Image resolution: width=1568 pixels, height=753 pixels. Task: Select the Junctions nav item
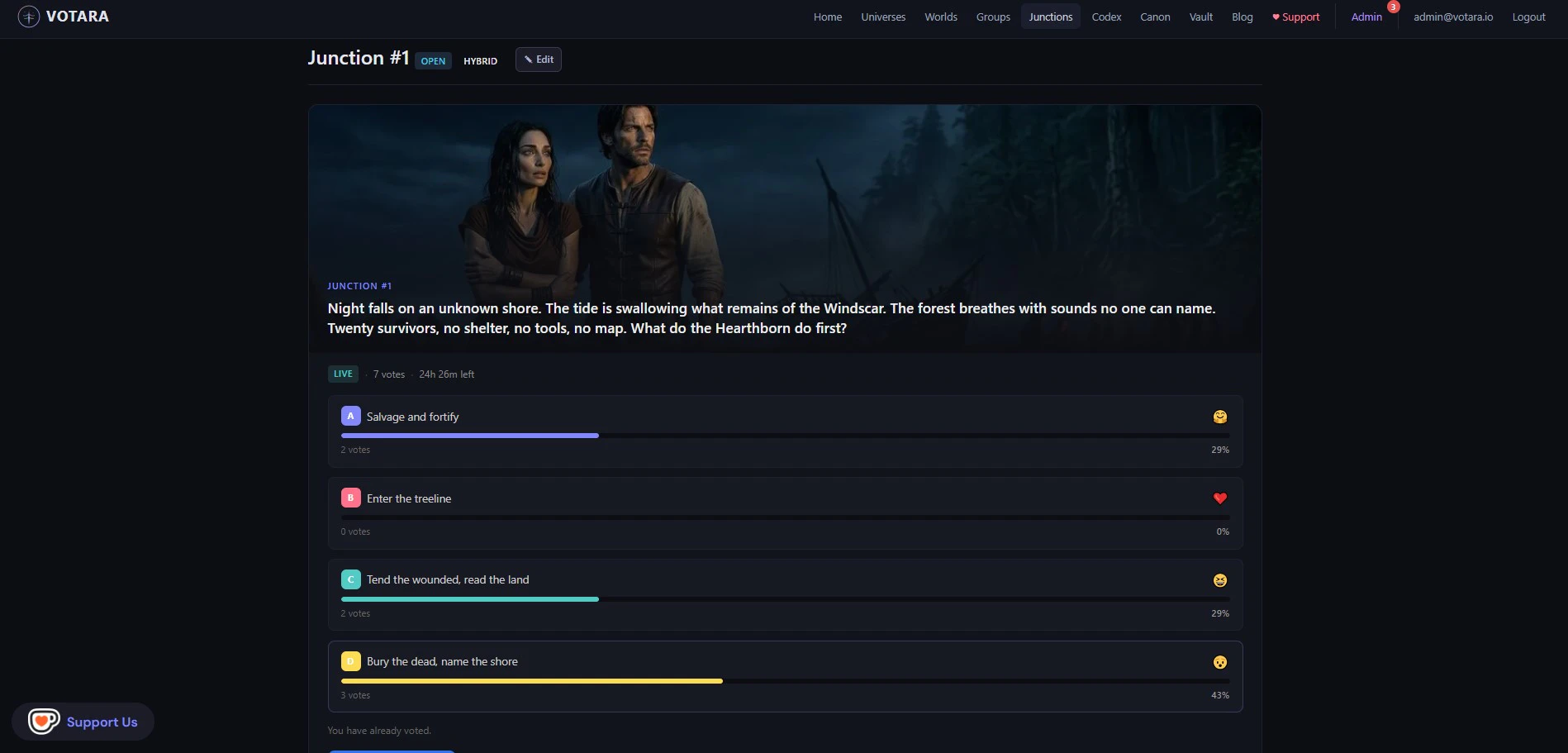[x=1051, y=17]
